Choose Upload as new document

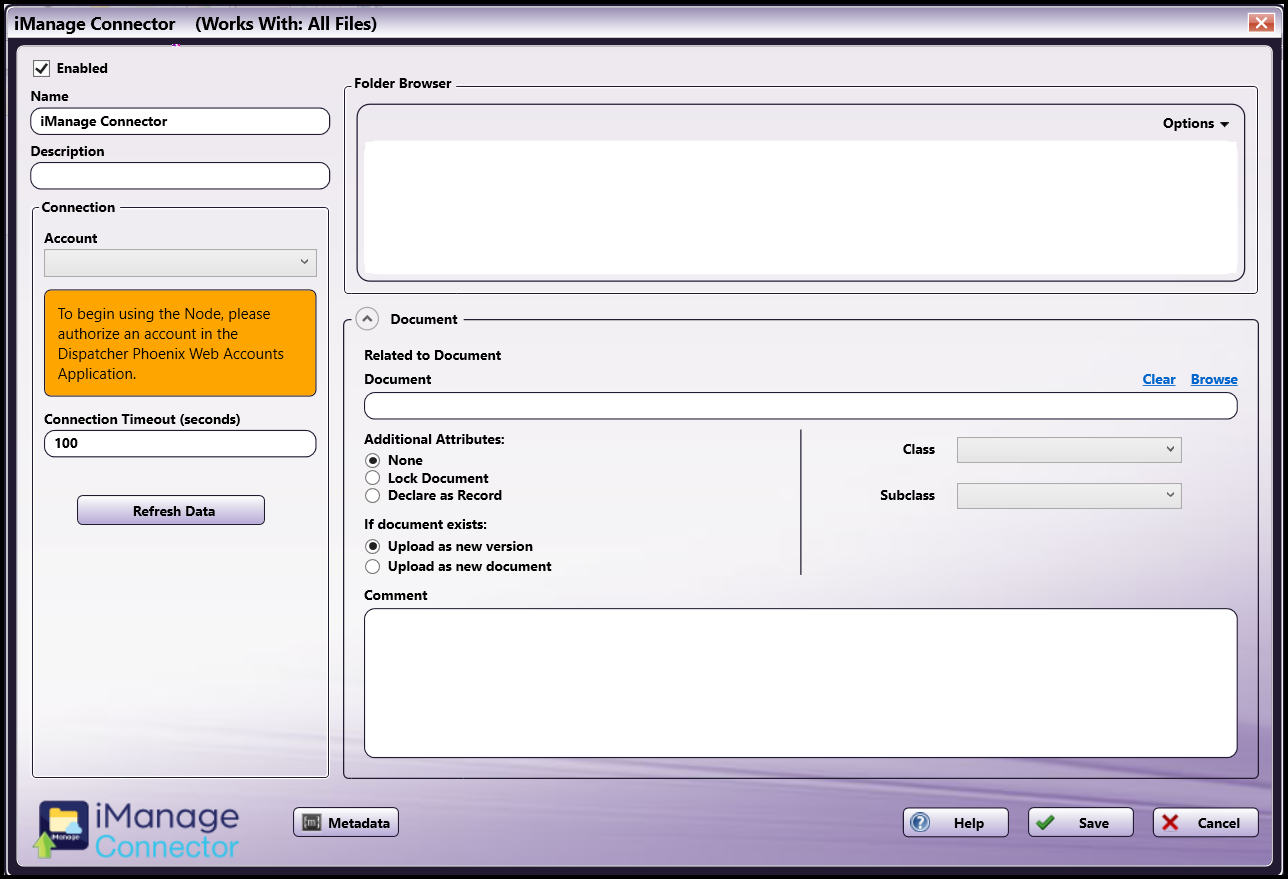pyautogui.click(x=372, y=566)
